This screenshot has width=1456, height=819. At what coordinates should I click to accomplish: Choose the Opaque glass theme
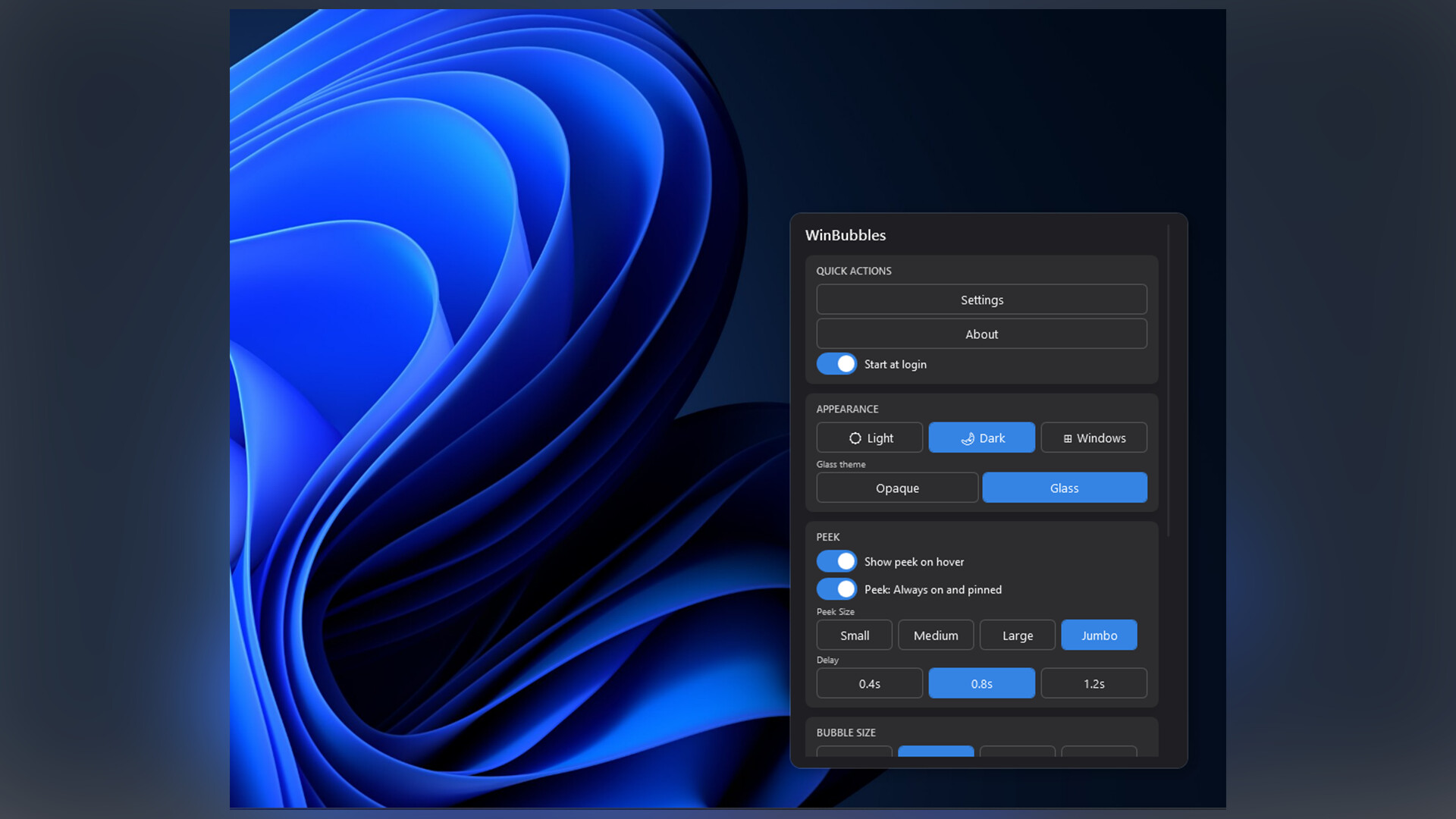(897, 488)
